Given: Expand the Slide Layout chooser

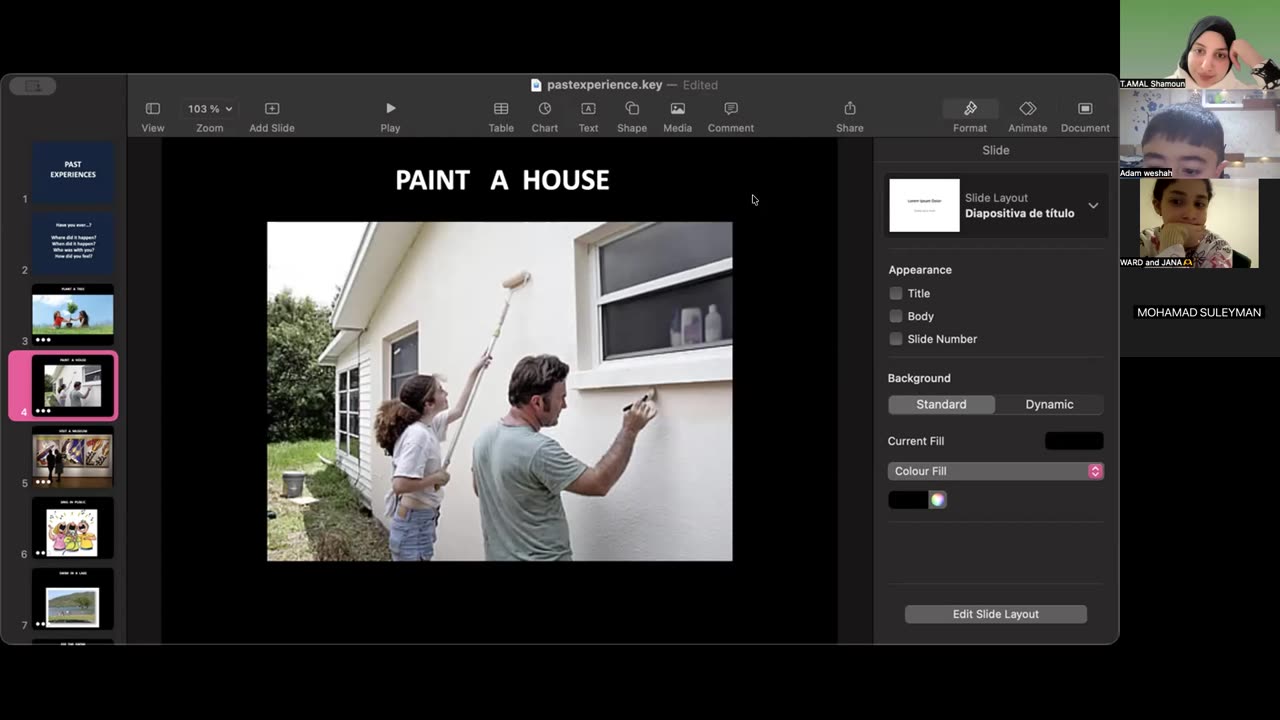Looking at the screenshot, I should coord(1093,205).
